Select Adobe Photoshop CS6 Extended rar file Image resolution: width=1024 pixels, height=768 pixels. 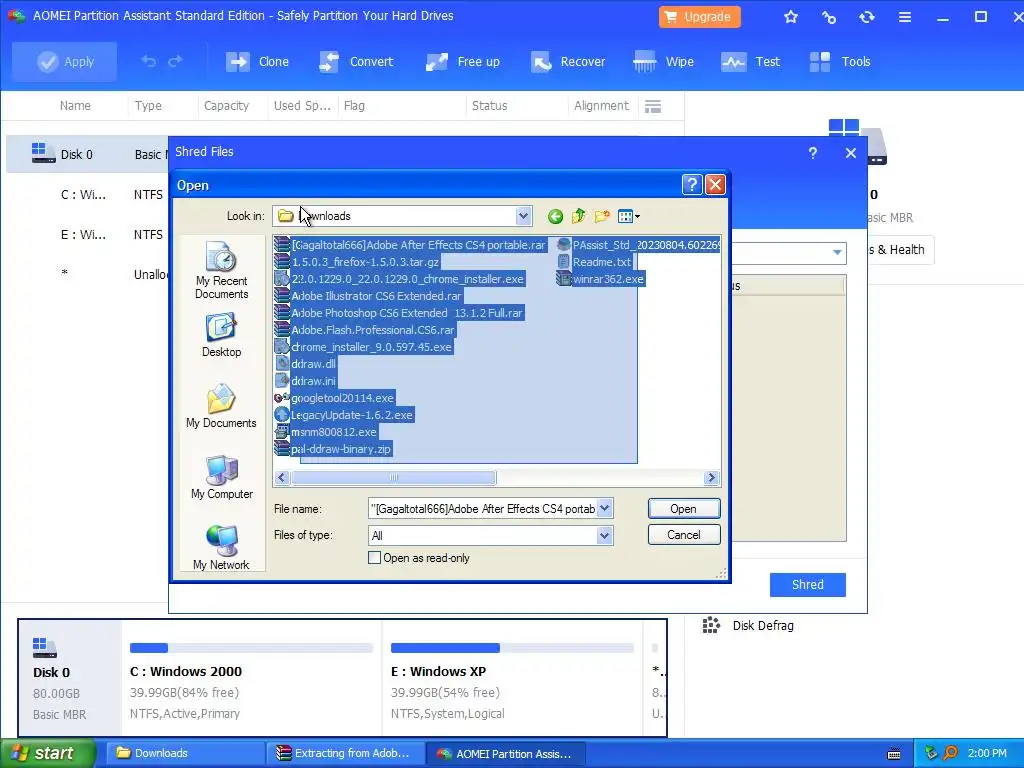click(x=399, y=313)
